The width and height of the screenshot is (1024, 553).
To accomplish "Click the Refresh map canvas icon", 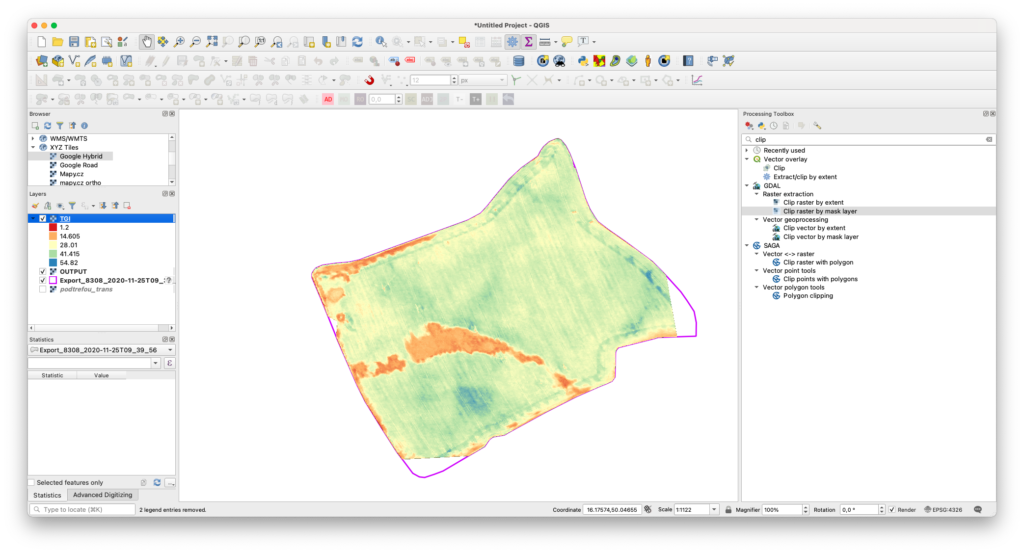I will pyautogui.click(x=357, y=42).
